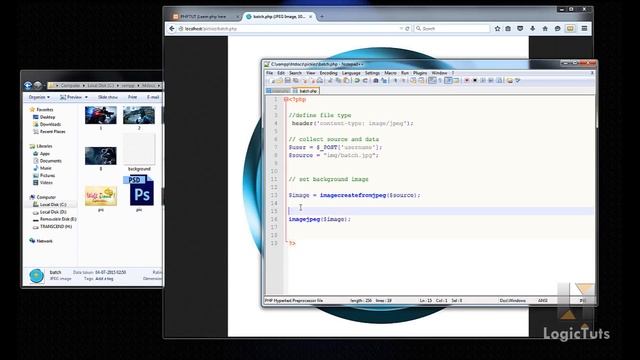Open the Settings menu in Notepad++
This screenshot has width=640, height=360.
pos(372,73)
